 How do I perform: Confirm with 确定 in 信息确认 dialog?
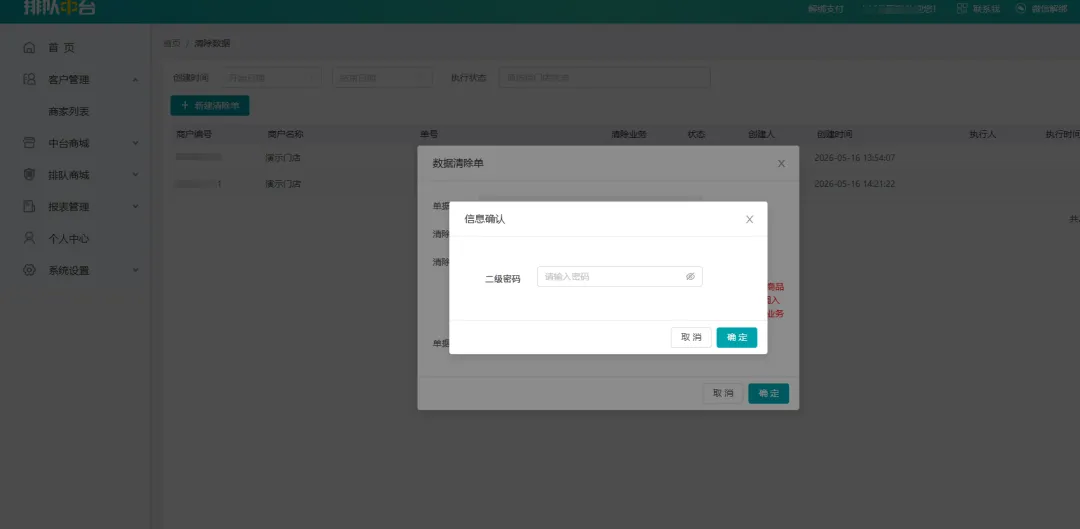[x=736, y=338]
